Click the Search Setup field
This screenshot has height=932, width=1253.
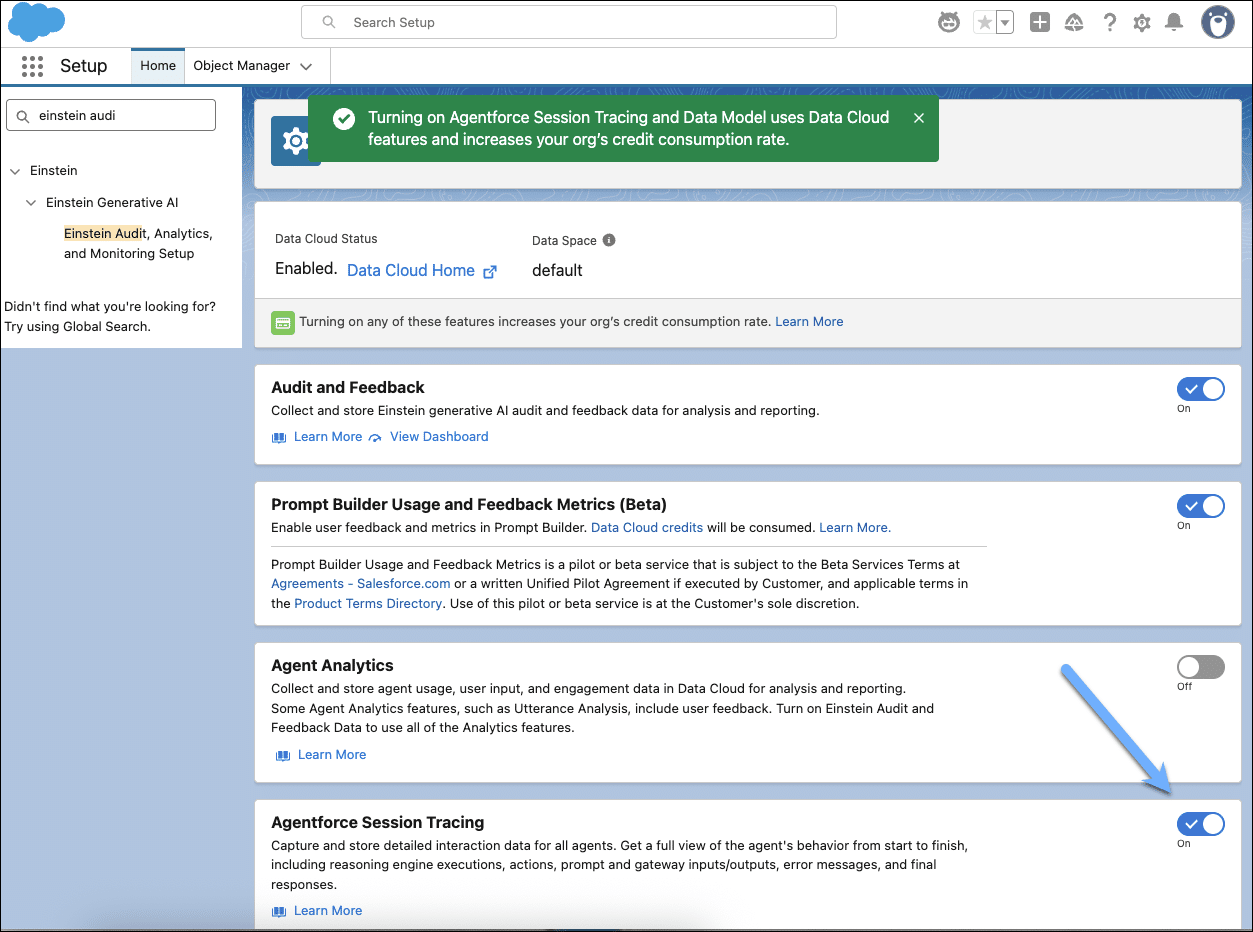[x=569, y=22]
